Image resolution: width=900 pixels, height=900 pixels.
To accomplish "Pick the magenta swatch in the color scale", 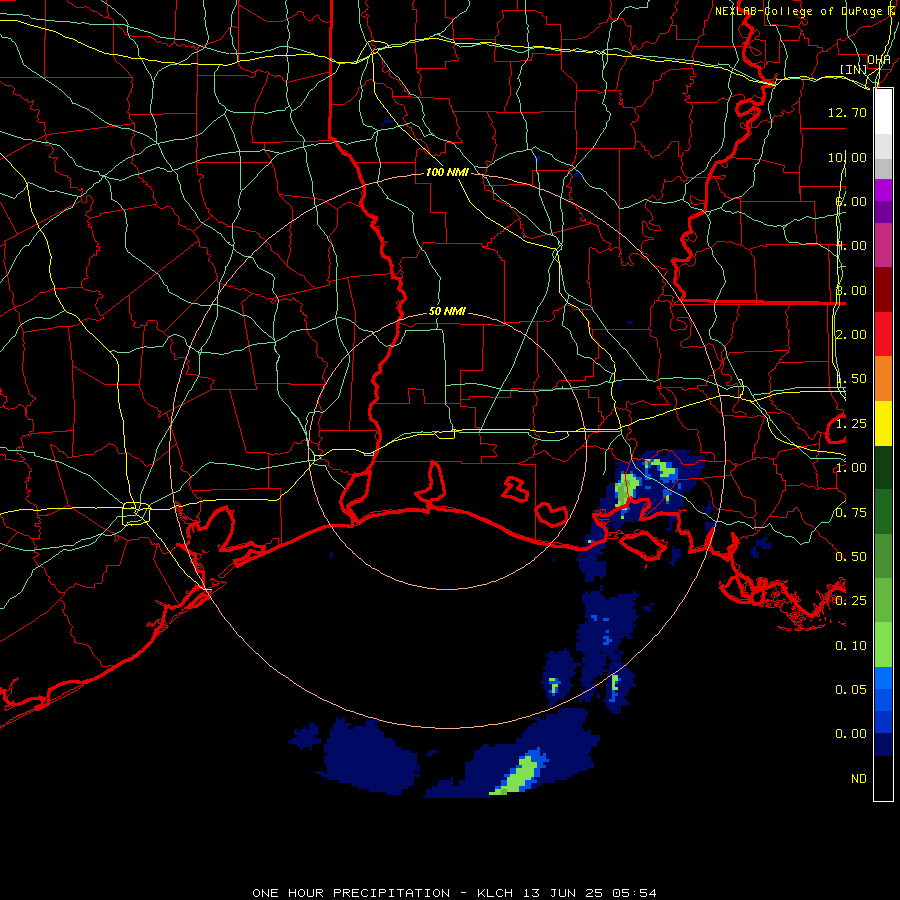I will click(x=883, y=245).
